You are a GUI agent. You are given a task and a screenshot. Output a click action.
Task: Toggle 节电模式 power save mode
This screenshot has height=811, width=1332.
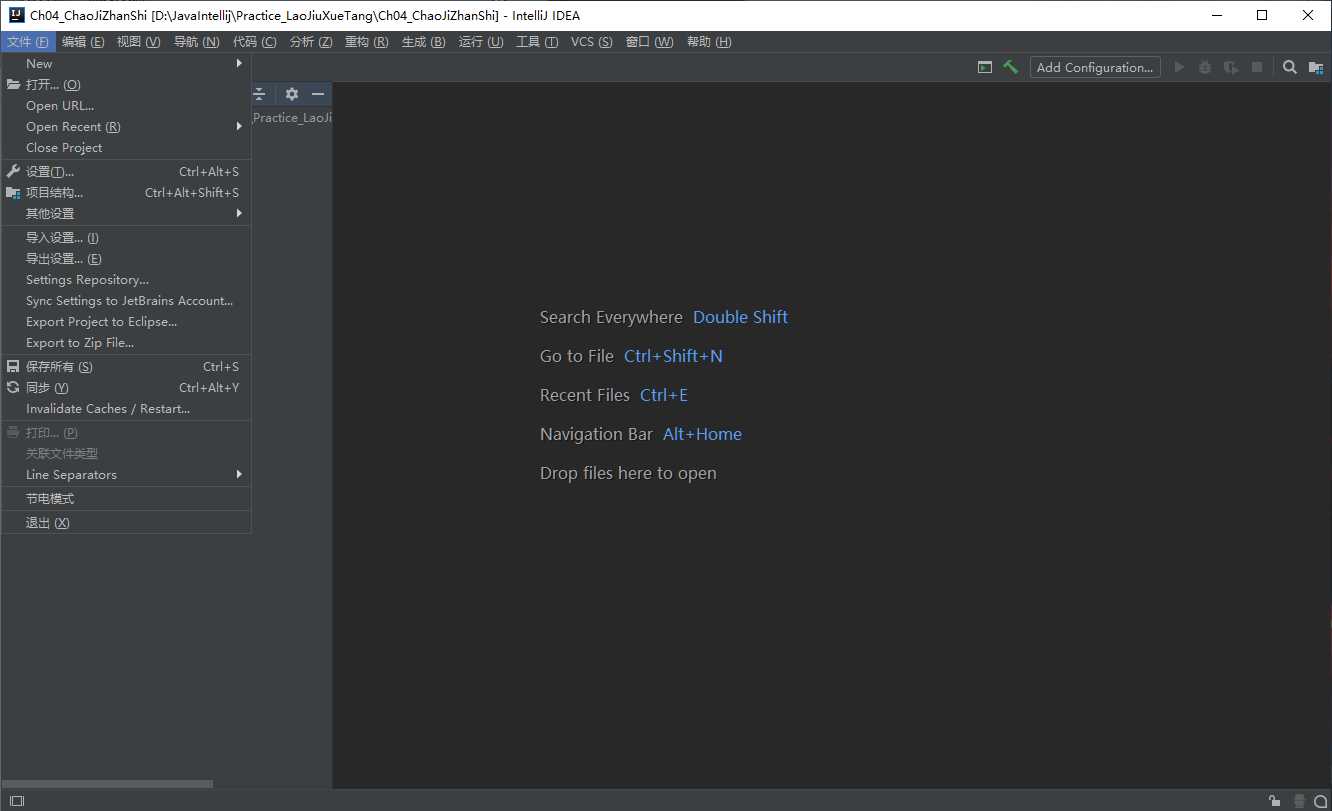(x=126, y=498)
